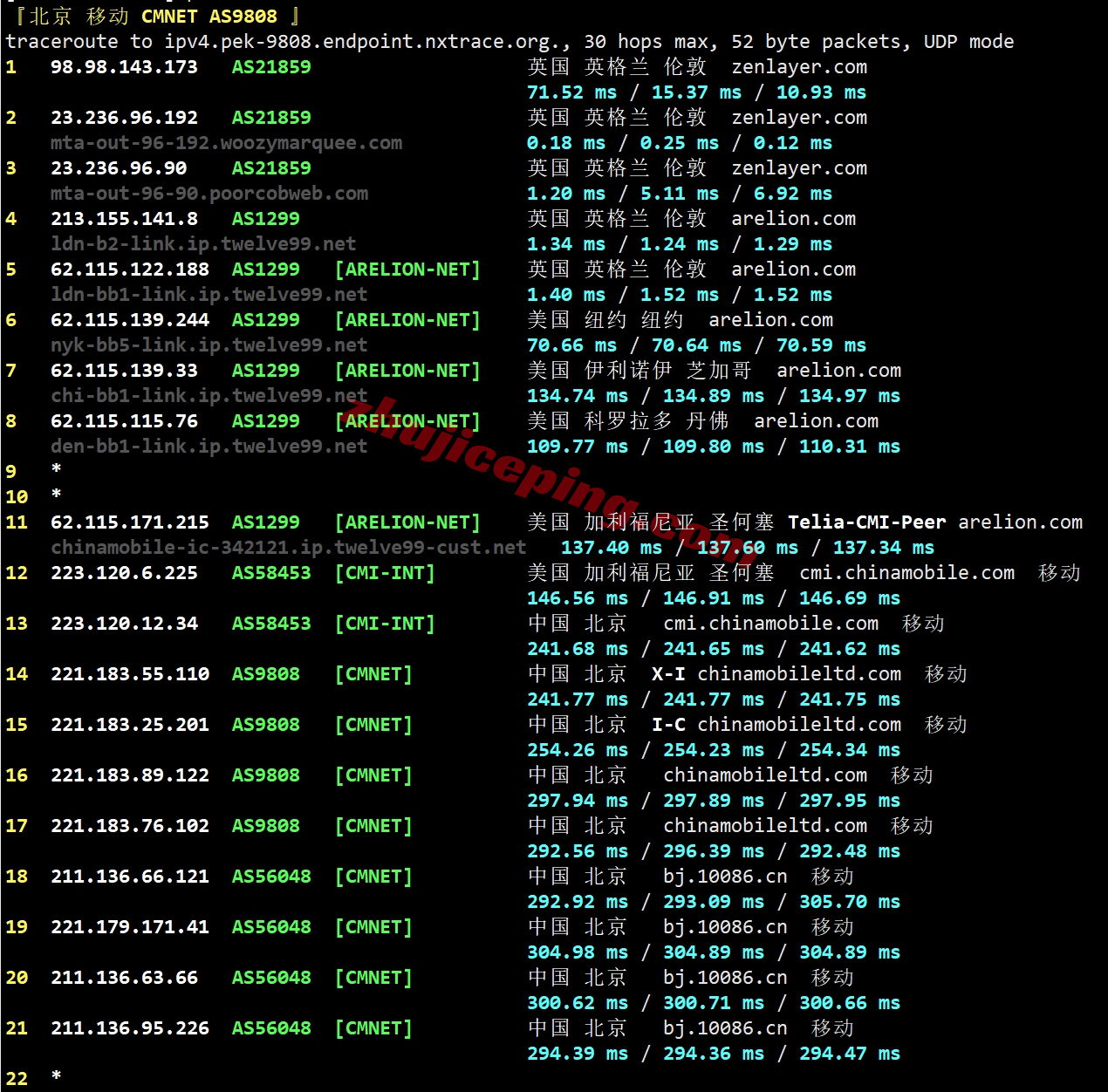This screenshot has height=1092, width=1108.
Task: Select den-bb1-link.ip.twelve99.net on hop 8
Action: coord(209,447)
